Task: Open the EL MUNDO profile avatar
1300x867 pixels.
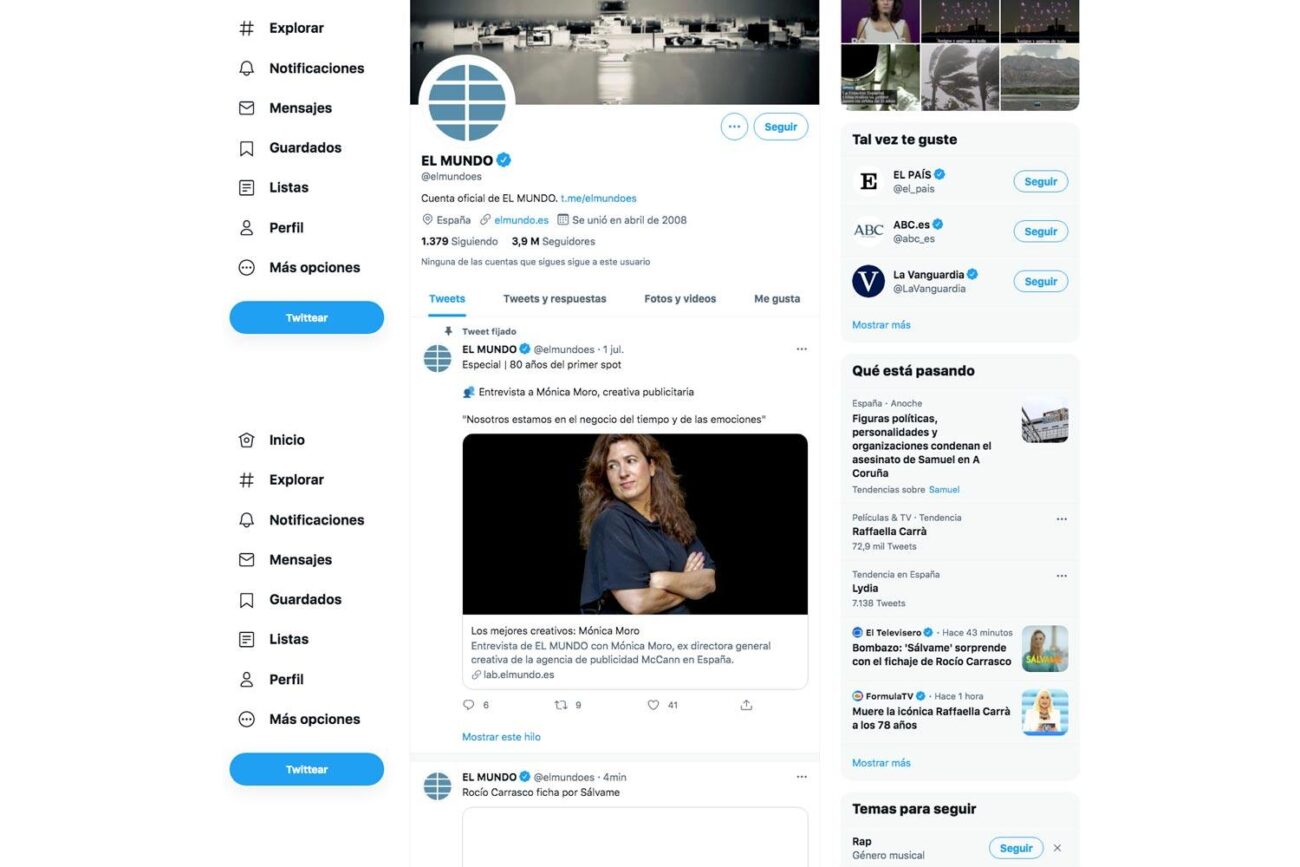Action: point(467,103)
